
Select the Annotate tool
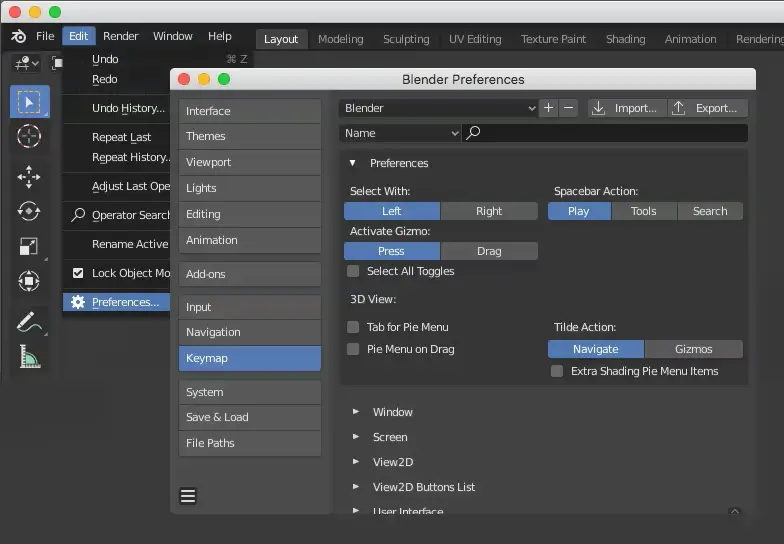click(x=29, y=322)
